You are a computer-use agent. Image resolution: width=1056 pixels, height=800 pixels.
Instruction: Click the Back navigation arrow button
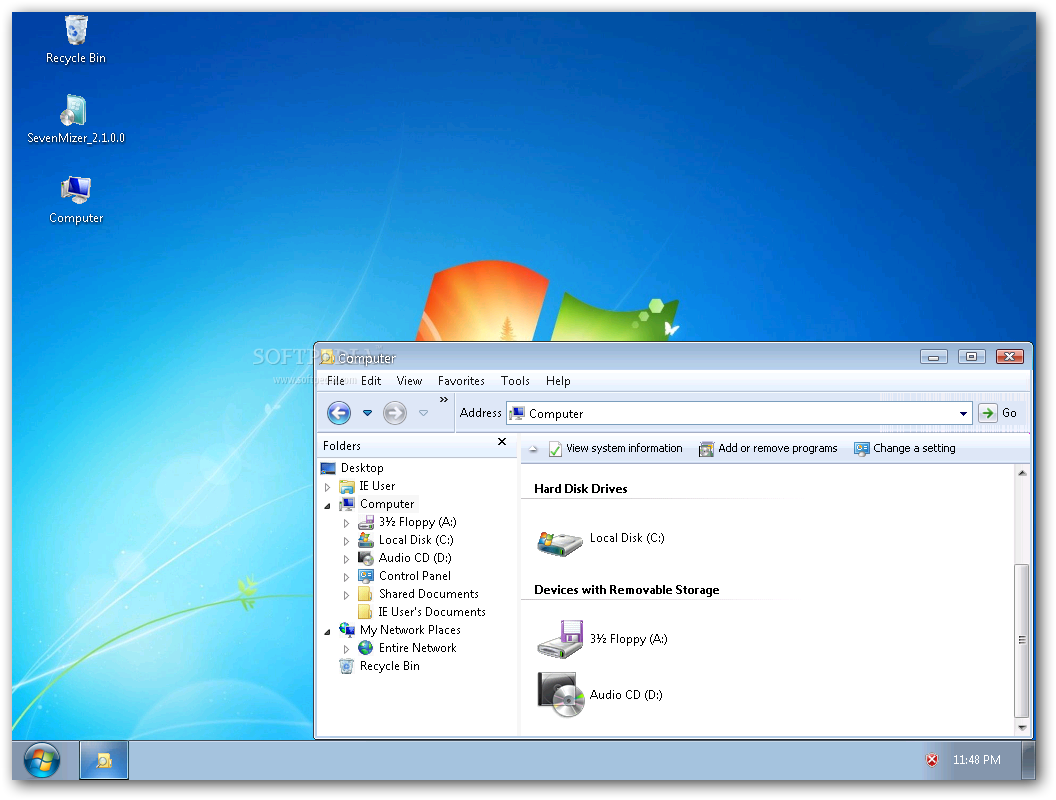[339, 413]
